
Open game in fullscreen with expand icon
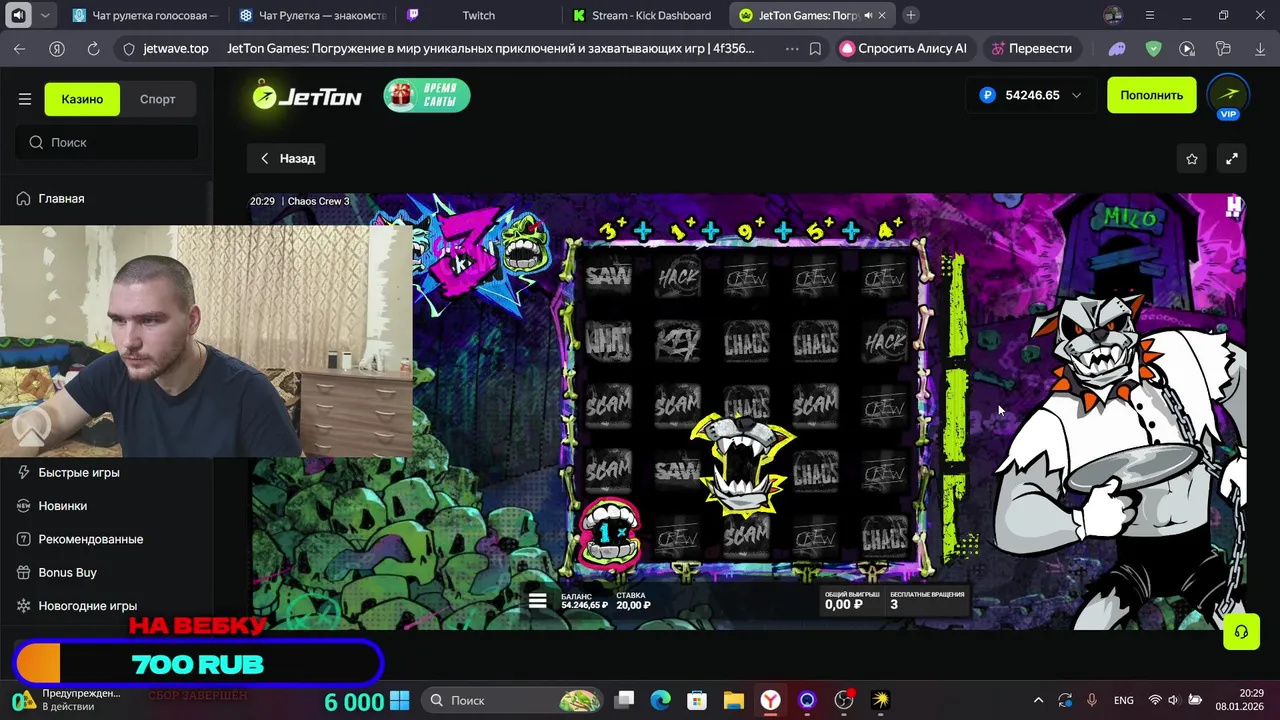[1232, 159]
